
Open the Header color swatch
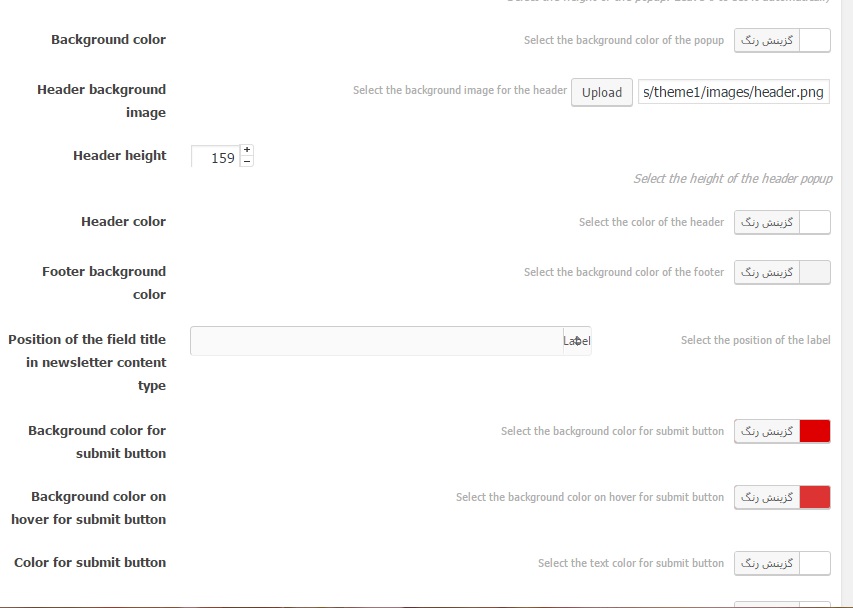click(x=815, y=222)
